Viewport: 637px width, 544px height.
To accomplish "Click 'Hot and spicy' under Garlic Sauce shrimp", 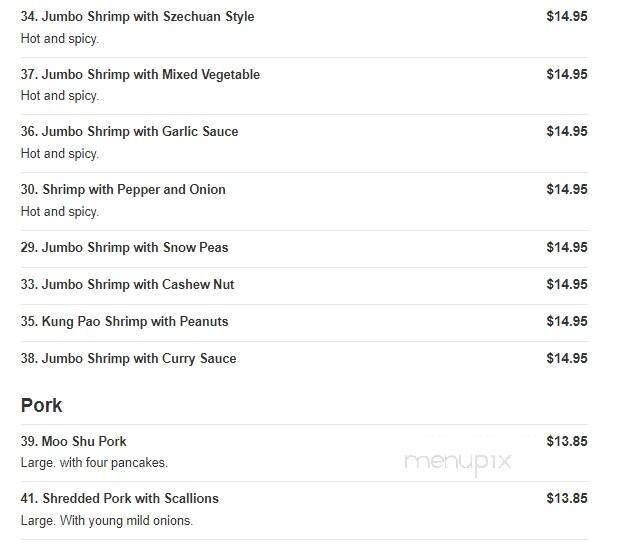I will click(60, 154).
